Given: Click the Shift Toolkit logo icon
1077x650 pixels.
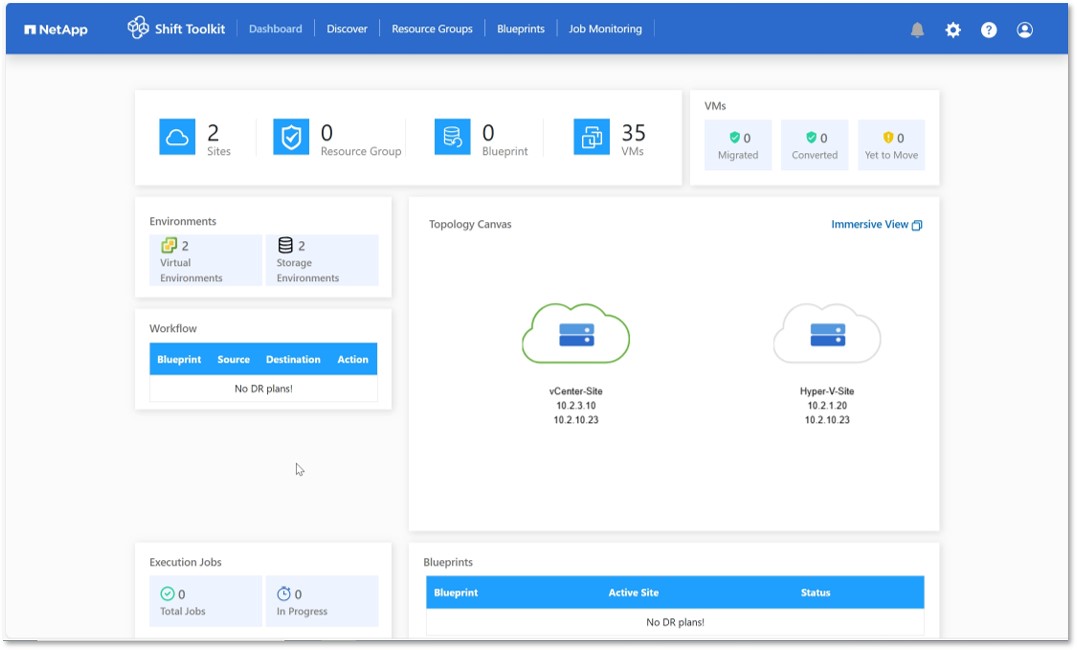Looking at the screenshot, I should click(138, 28).
